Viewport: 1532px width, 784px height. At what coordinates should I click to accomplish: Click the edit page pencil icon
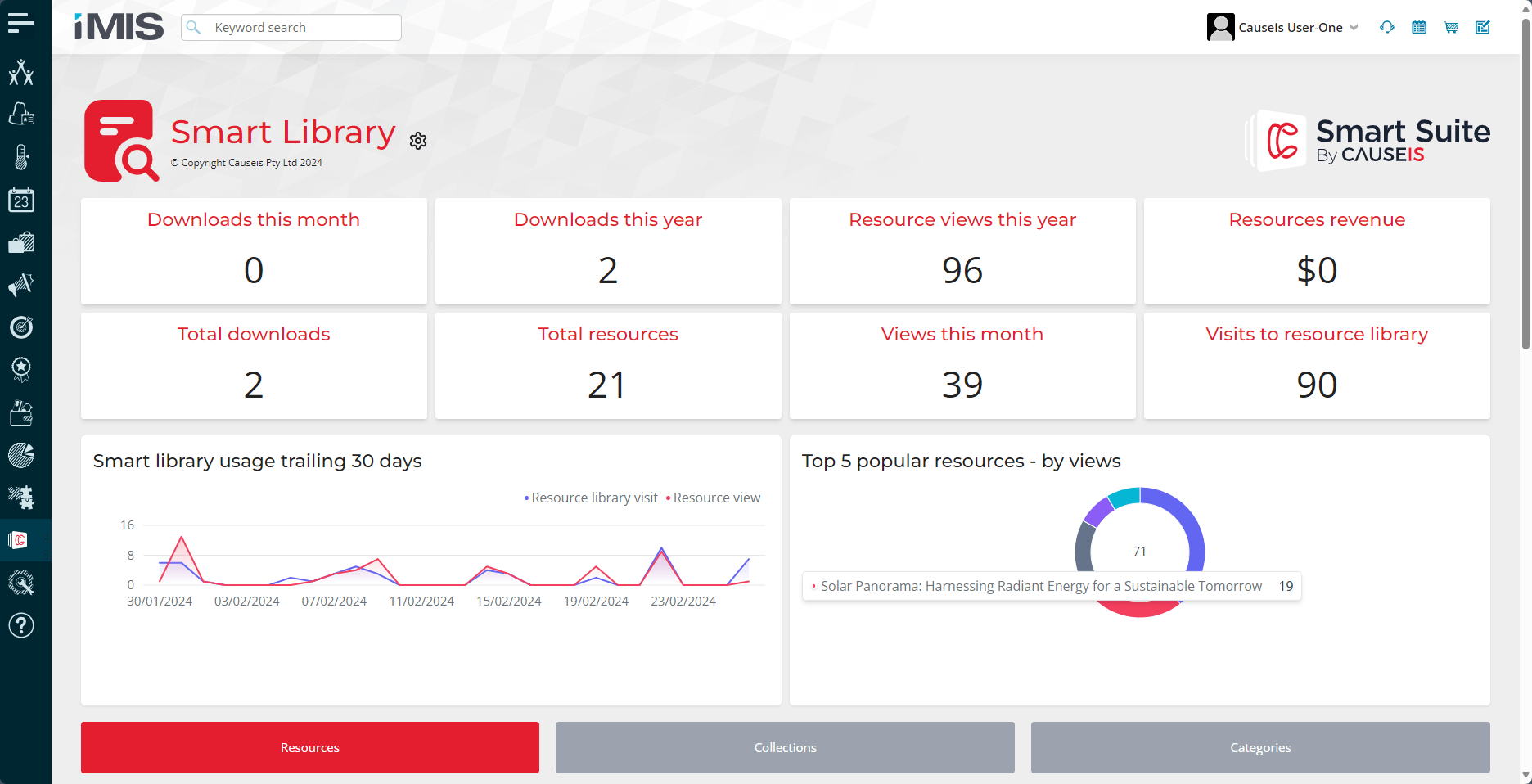(1483, 27)
